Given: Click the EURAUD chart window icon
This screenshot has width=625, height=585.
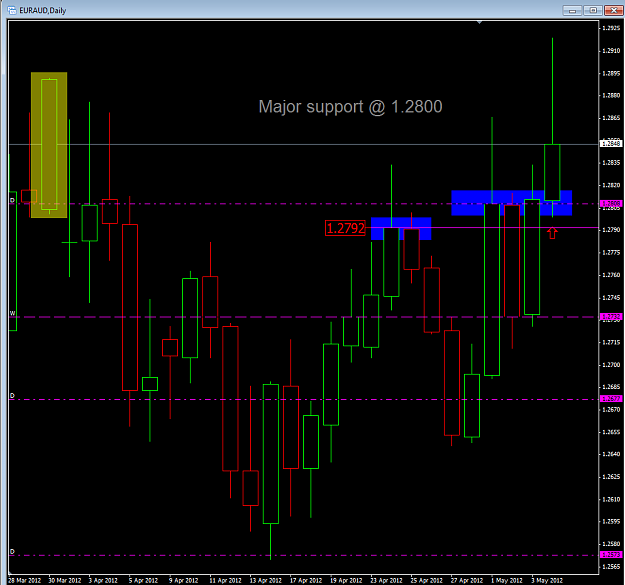Looking at the screenshot, I should pos(12,10).
